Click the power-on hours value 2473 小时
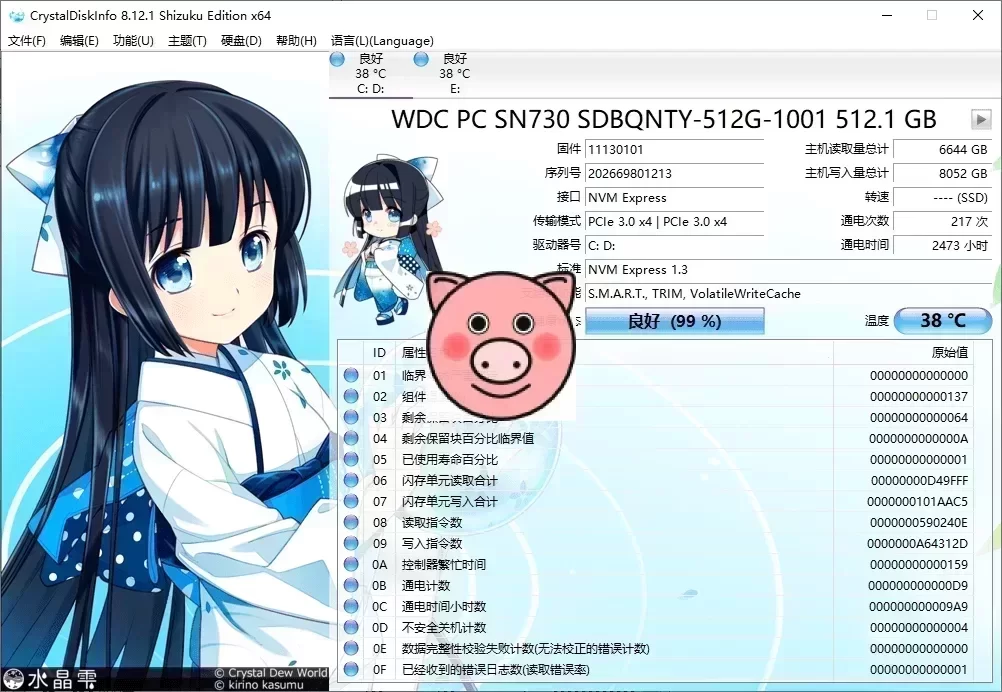The height and width of the screenshot is (692, 1002). coord(943,245)
